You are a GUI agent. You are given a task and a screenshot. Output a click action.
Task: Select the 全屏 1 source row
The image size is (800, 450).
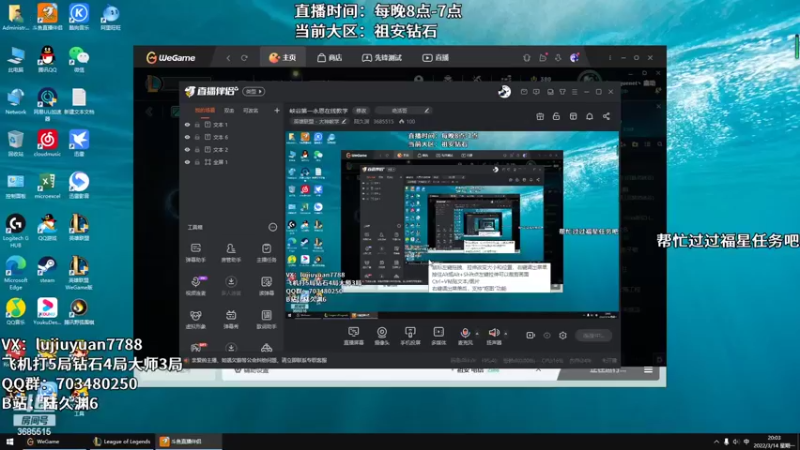pyautogui.click(x=232, y=162)
